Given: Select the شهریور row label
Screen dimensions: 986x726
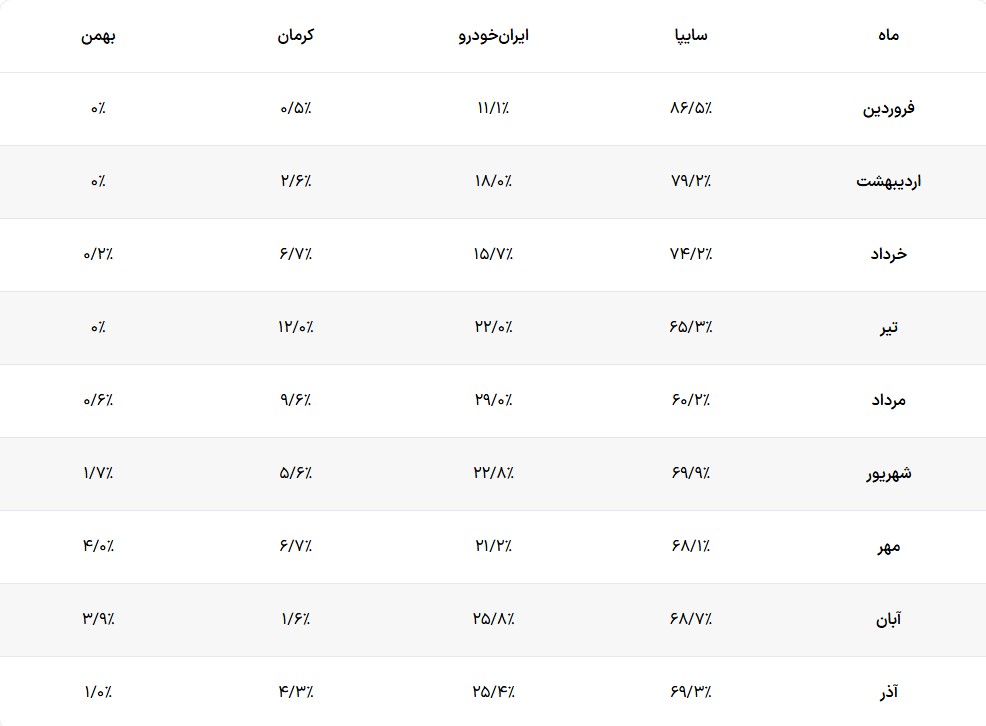Looking at the screenshot, I should pyautogui.click(x=888, y=474).
